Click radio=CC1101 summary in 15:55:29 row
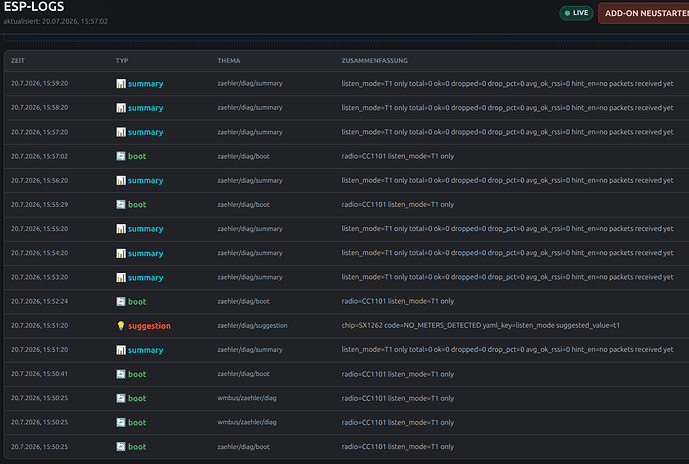 [x=398, y=204]
